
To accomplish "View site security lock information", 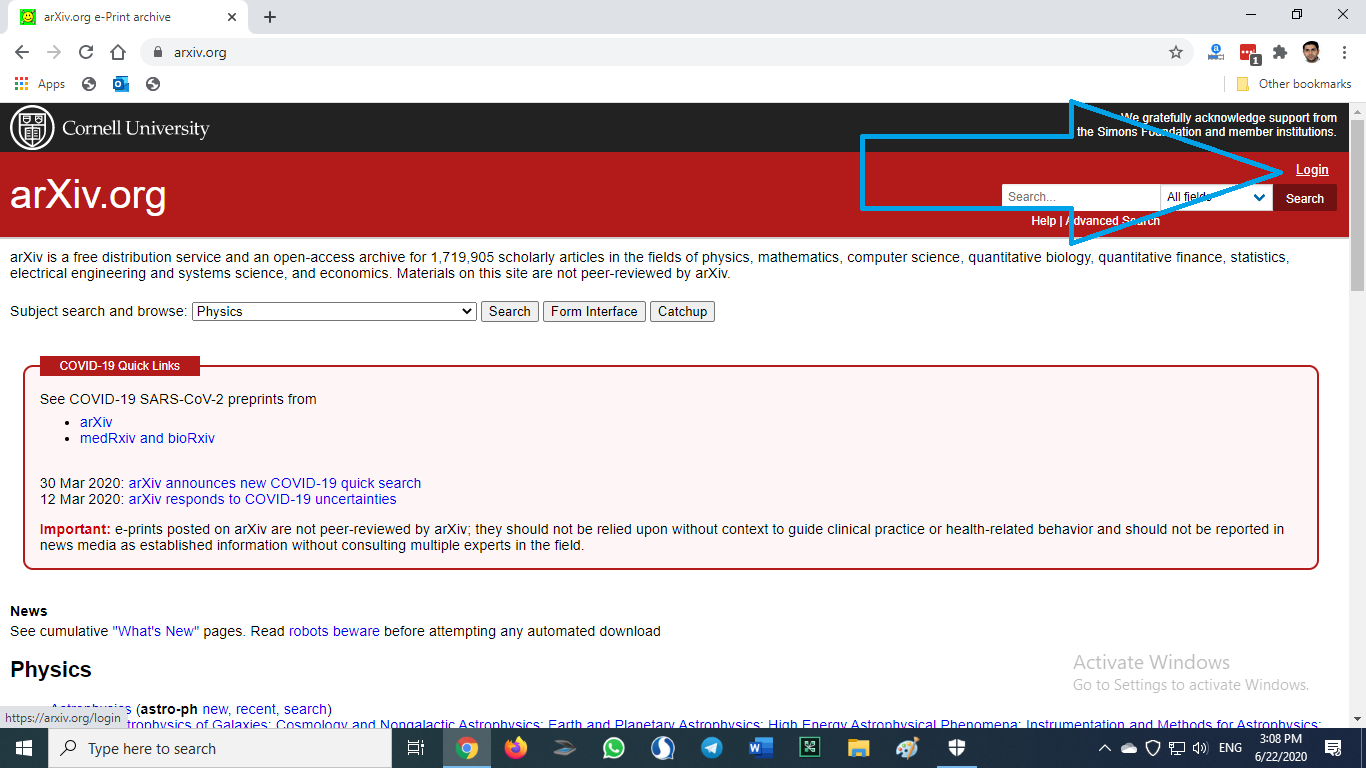I will (158, 52).
